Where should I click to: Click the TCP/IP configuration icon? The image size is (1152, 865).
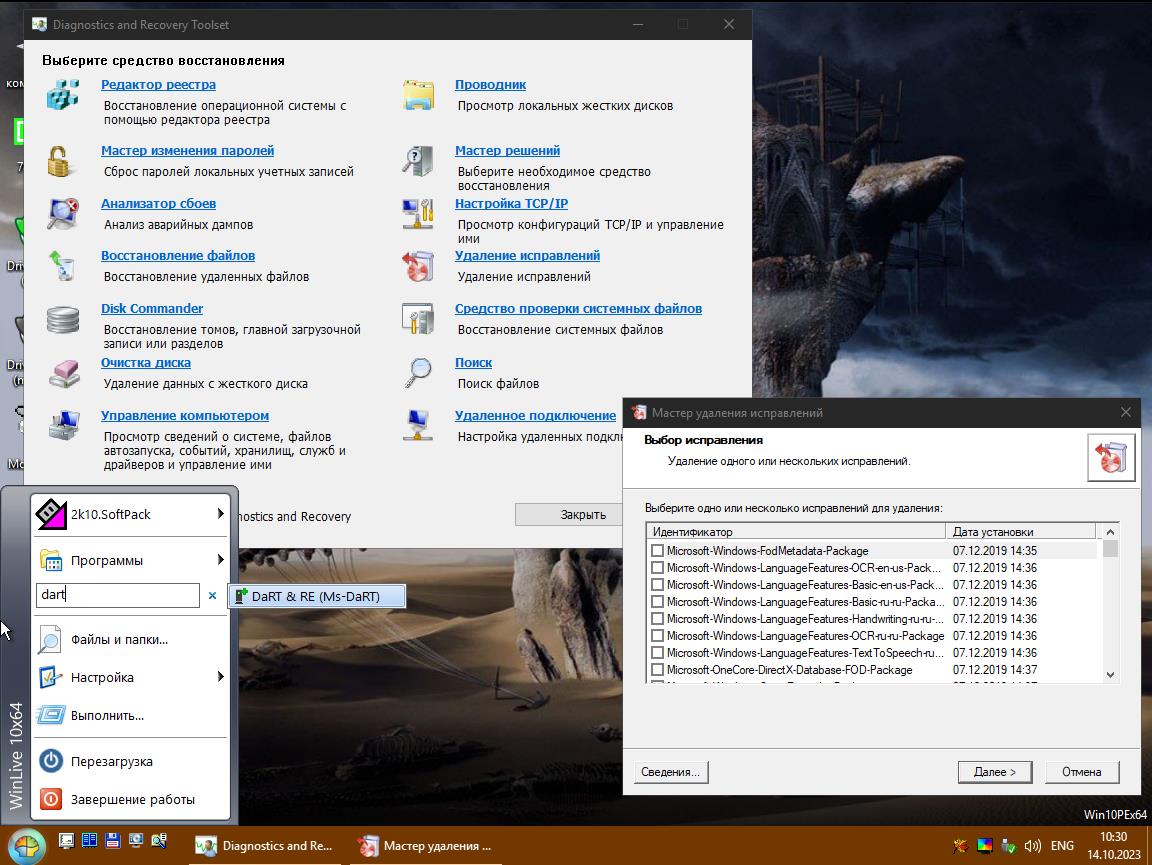pos(418,213)
